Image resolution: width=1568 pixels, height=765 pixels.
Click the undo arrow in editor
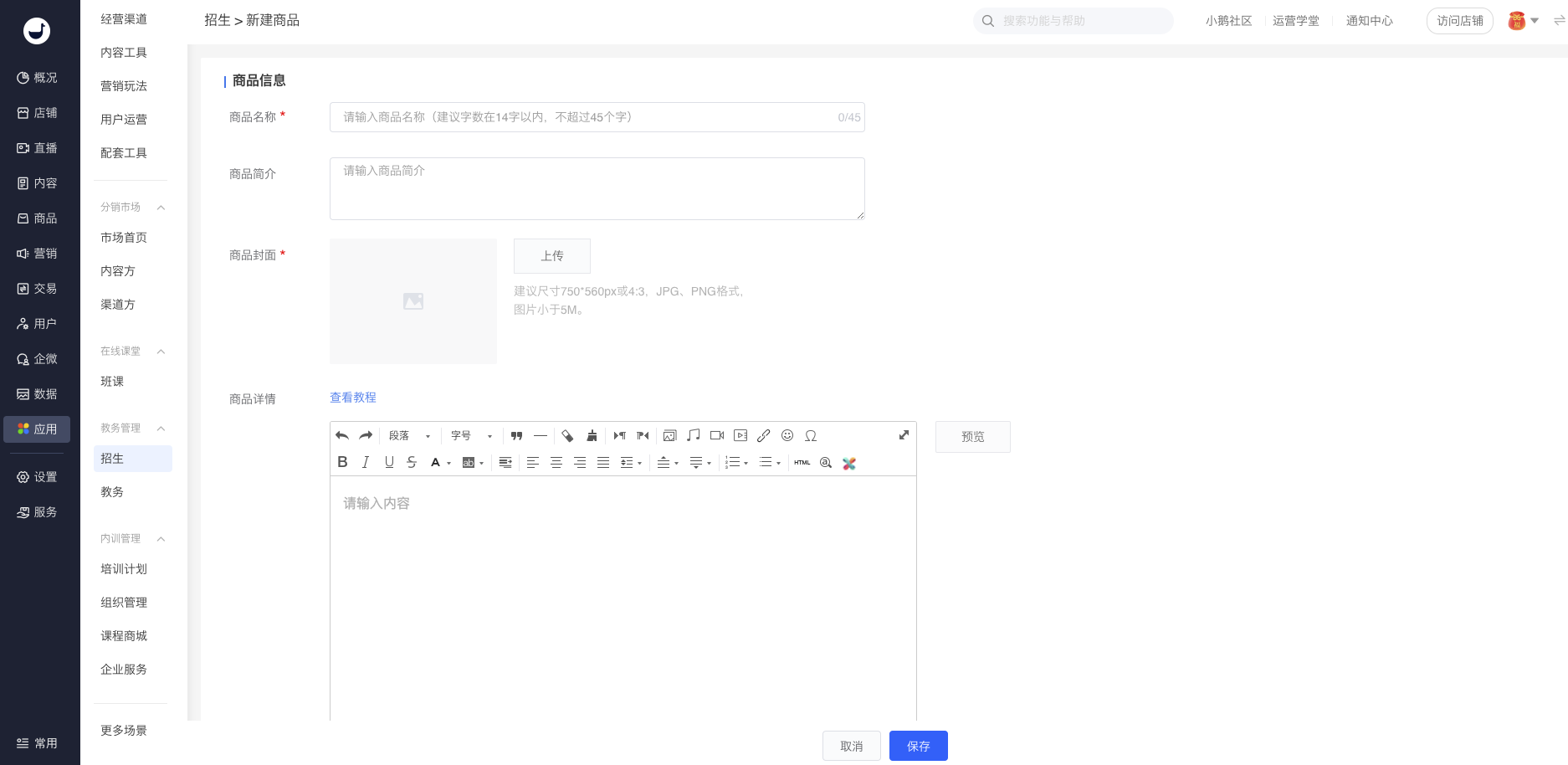point(342,435)
